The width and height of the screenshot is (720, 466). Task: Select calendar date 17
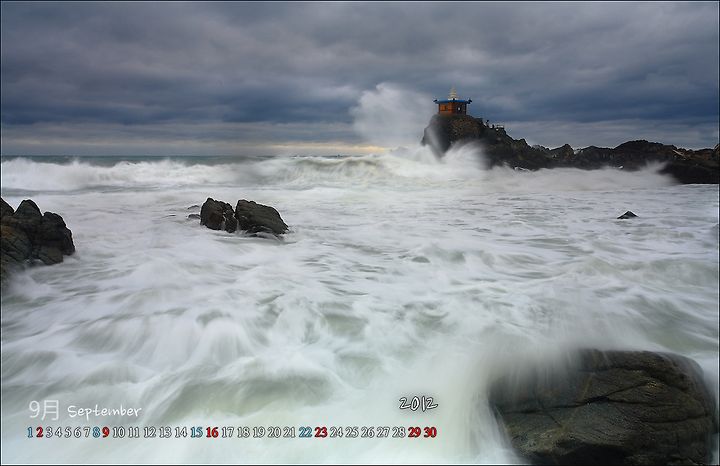pyautogui.click(x=228, y=432)
